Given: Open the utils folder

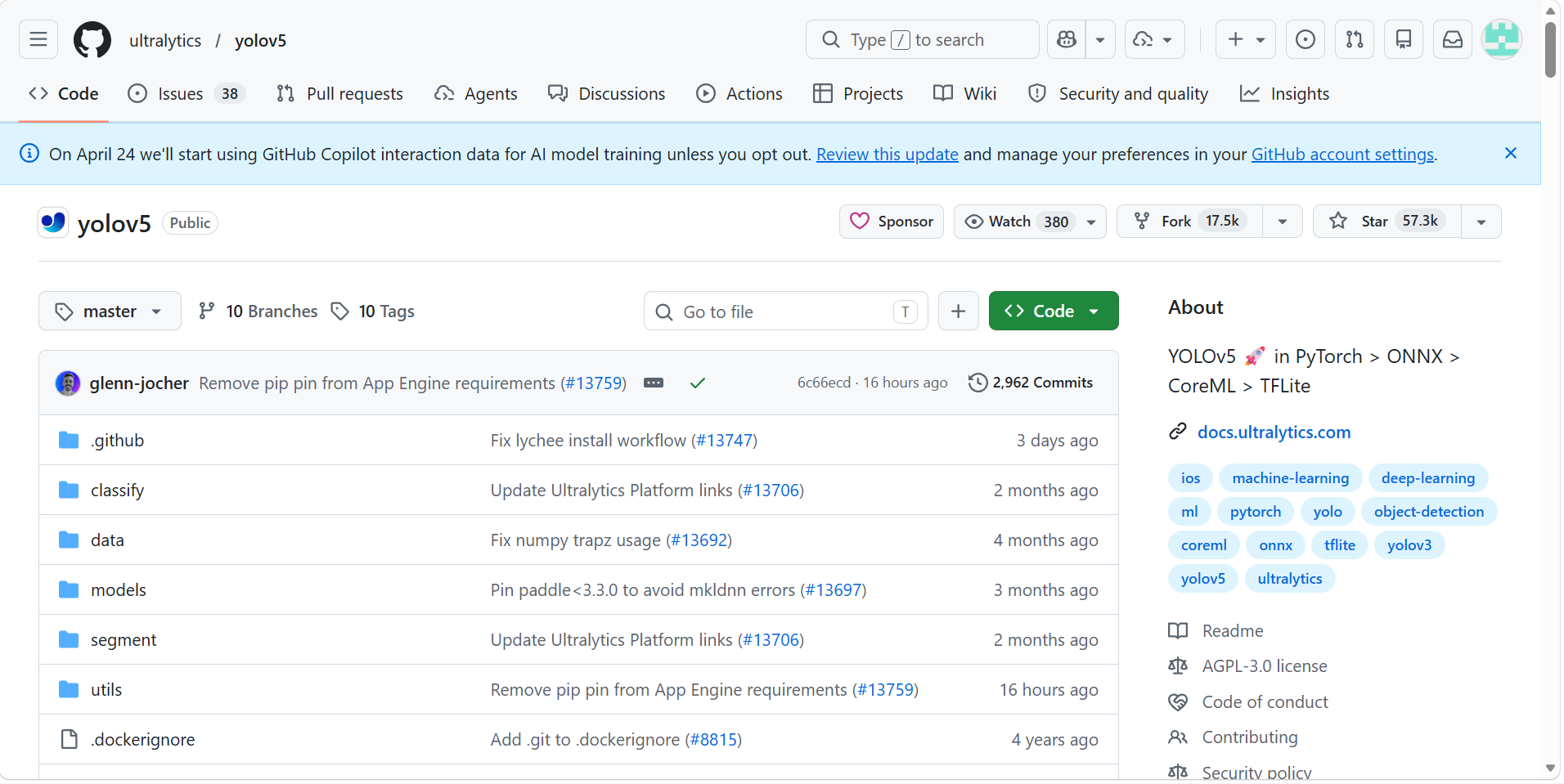Looking at the screenshot, I should (106, 690).
